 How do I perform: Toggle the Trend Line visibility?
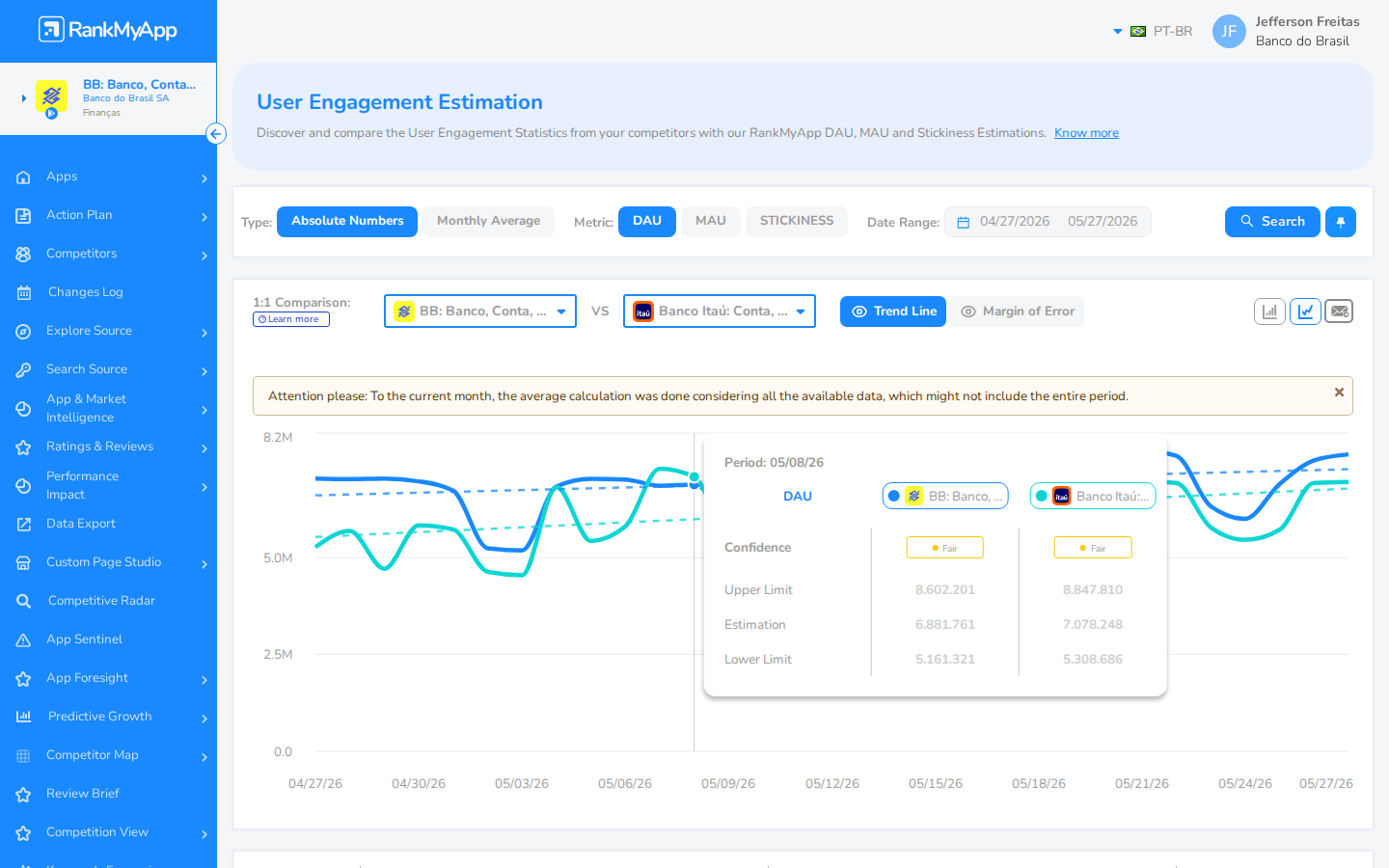pos(893,312)
